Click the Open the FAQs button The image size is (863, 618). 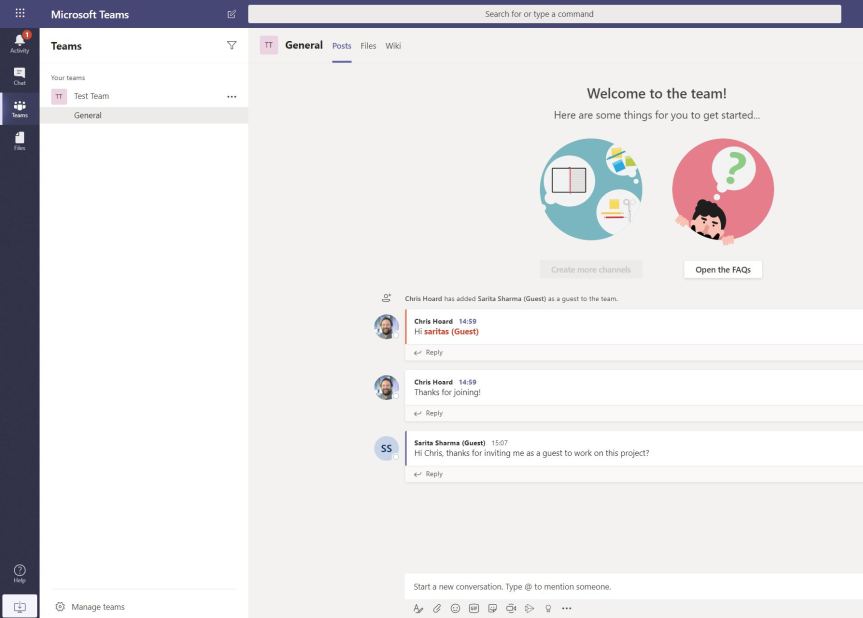pos(722,269)
